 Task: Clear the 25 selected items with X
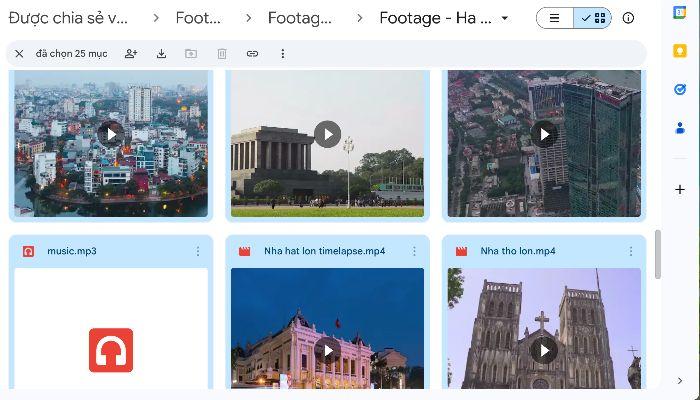tap(19, 54)
